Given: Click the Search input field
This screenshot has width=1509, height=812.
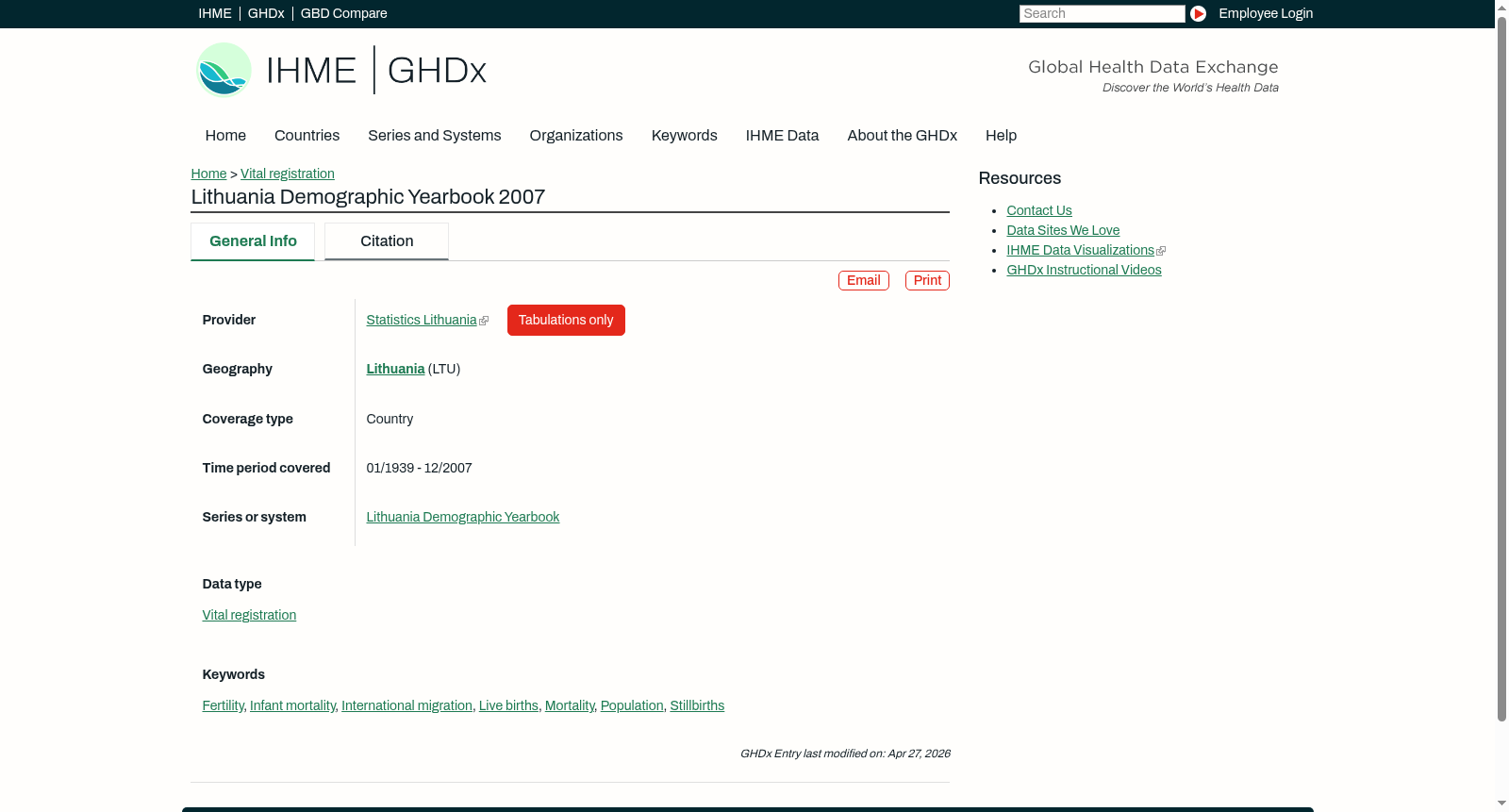Looking at the screenshot, I should tap(1102, 13).
